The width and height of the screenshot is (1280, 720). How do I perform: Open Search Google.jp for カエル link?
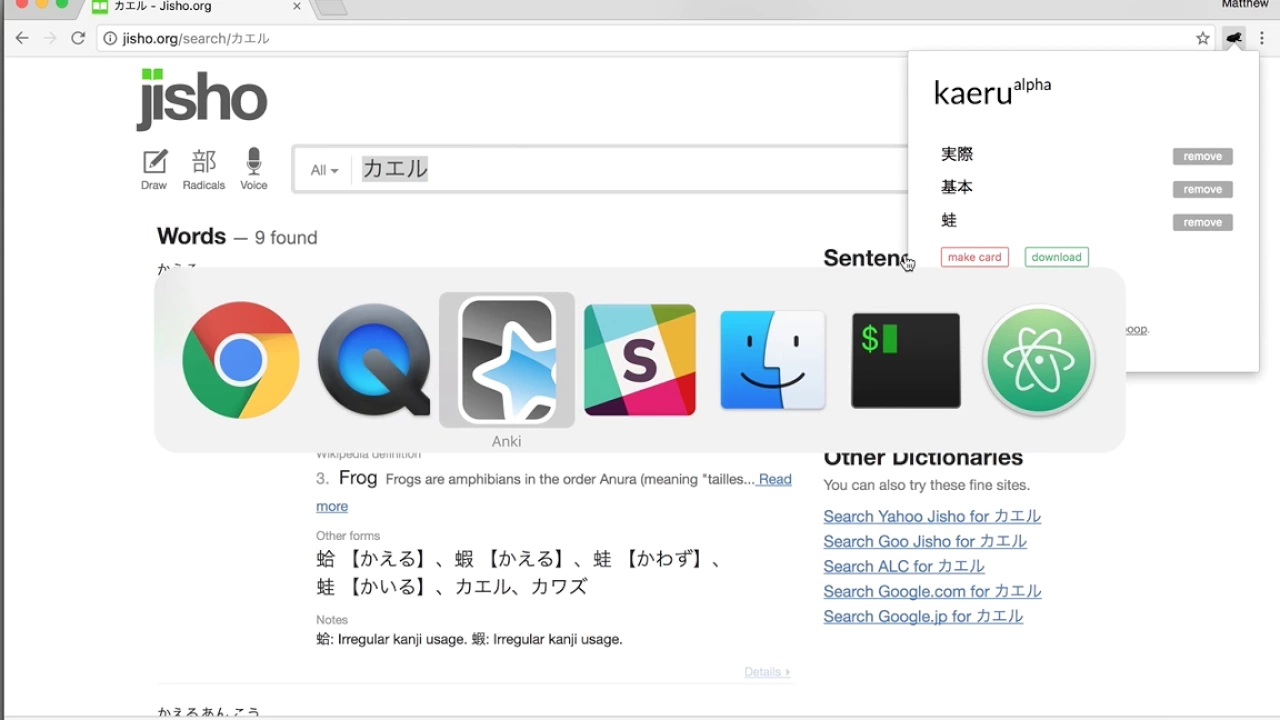coord(923,616)
